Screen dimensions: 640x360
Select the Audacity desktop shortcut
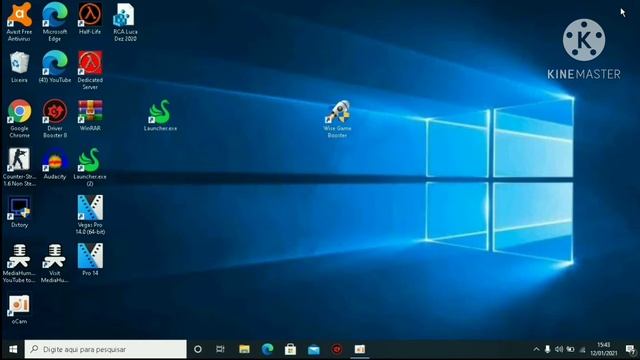(x=55, y=164)
